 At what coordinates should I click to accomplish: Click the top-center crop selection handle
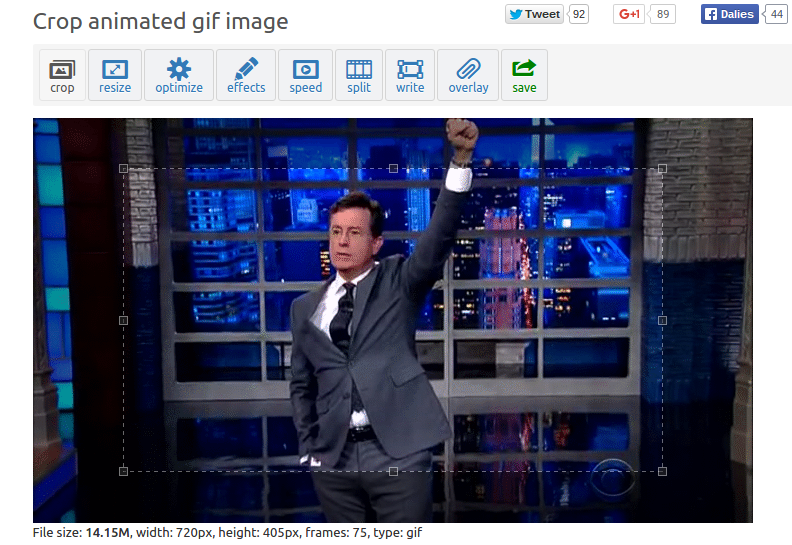click(x=393, y=169)
